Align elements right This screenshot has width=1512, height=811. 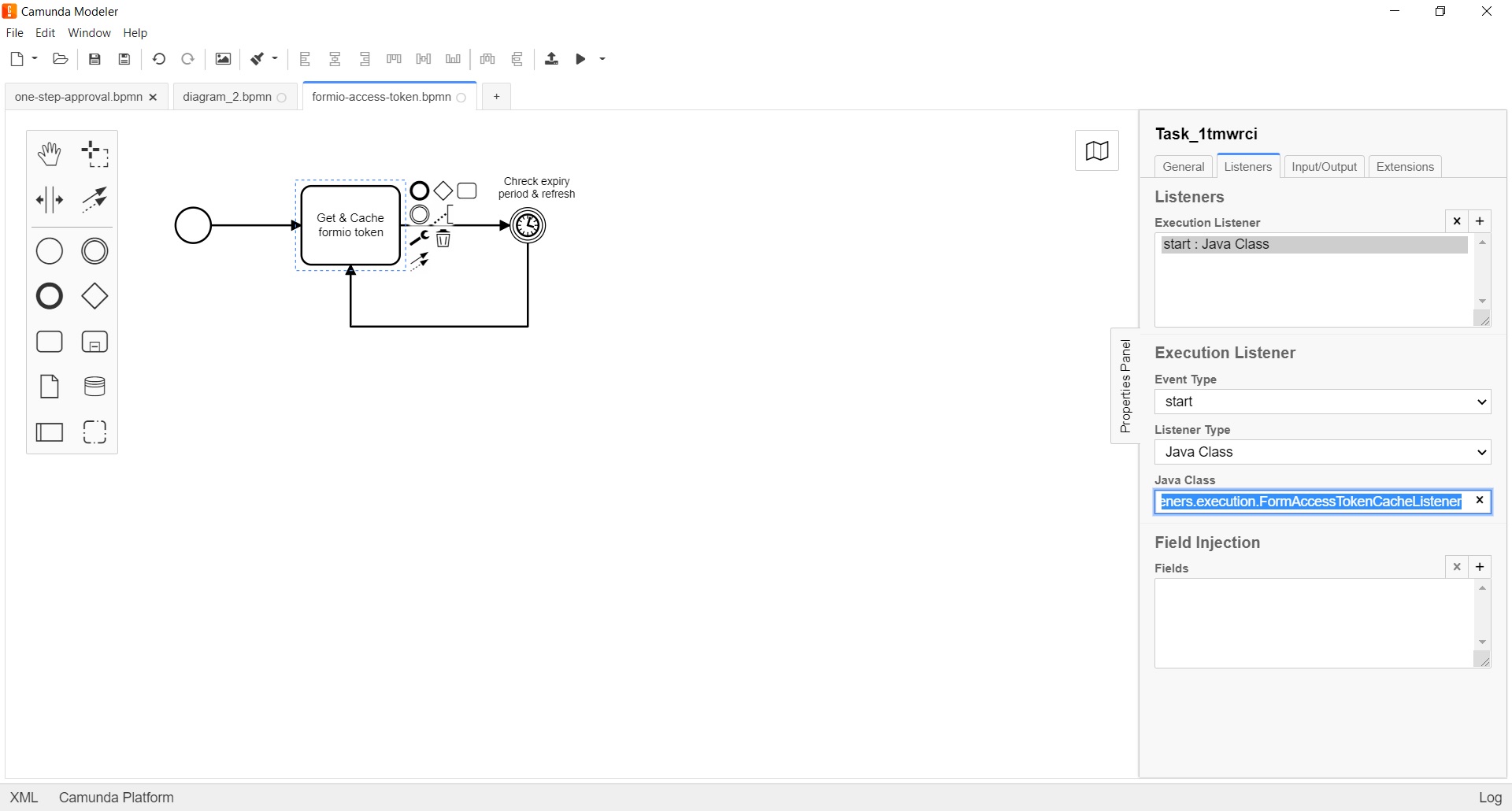(365, 59)
